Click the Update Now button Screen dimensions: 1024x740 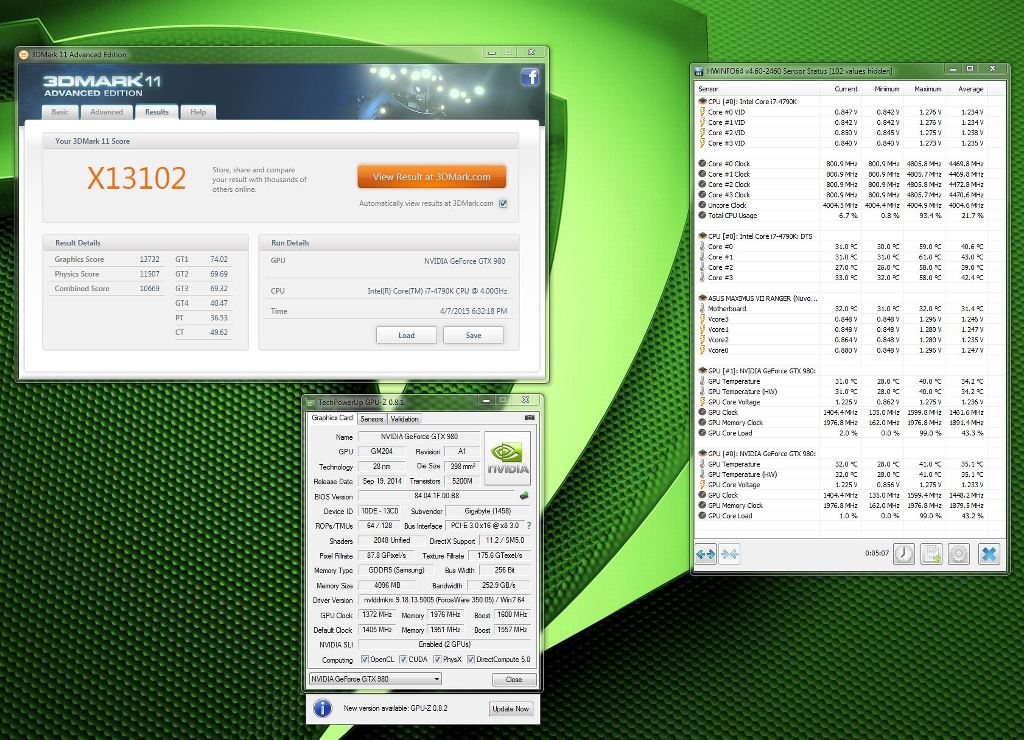point(511,709)
